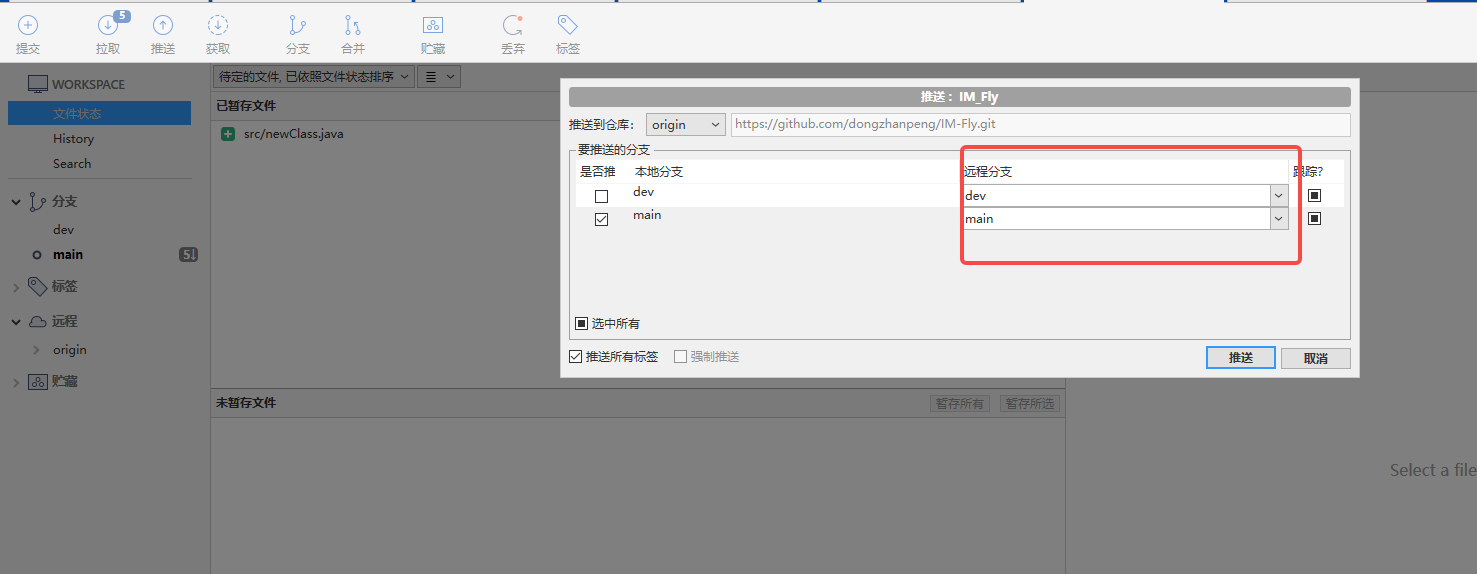The width and height of the screenshot is (1477, 574).
Task: Select the main branch in sidebar
Action: click(x=68, y=255)
